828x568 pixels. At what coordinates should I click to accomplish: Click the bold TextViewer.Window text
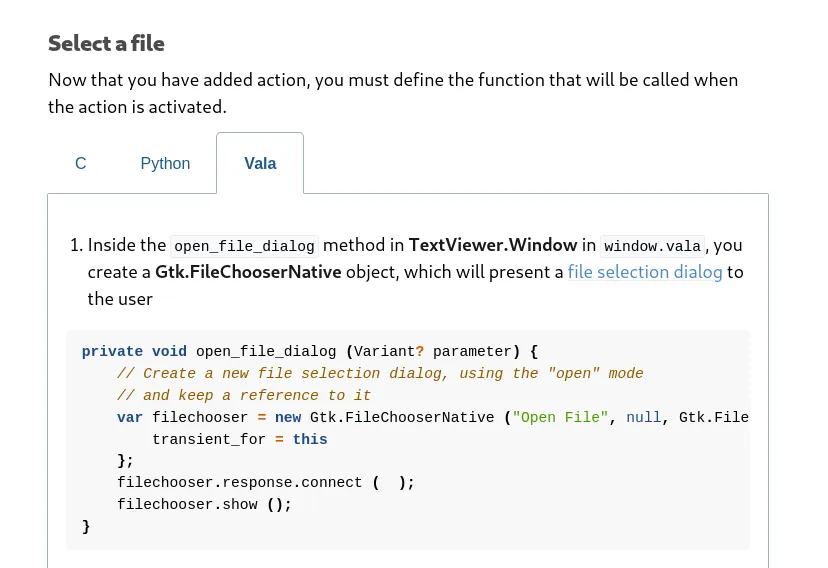[493, 245]
